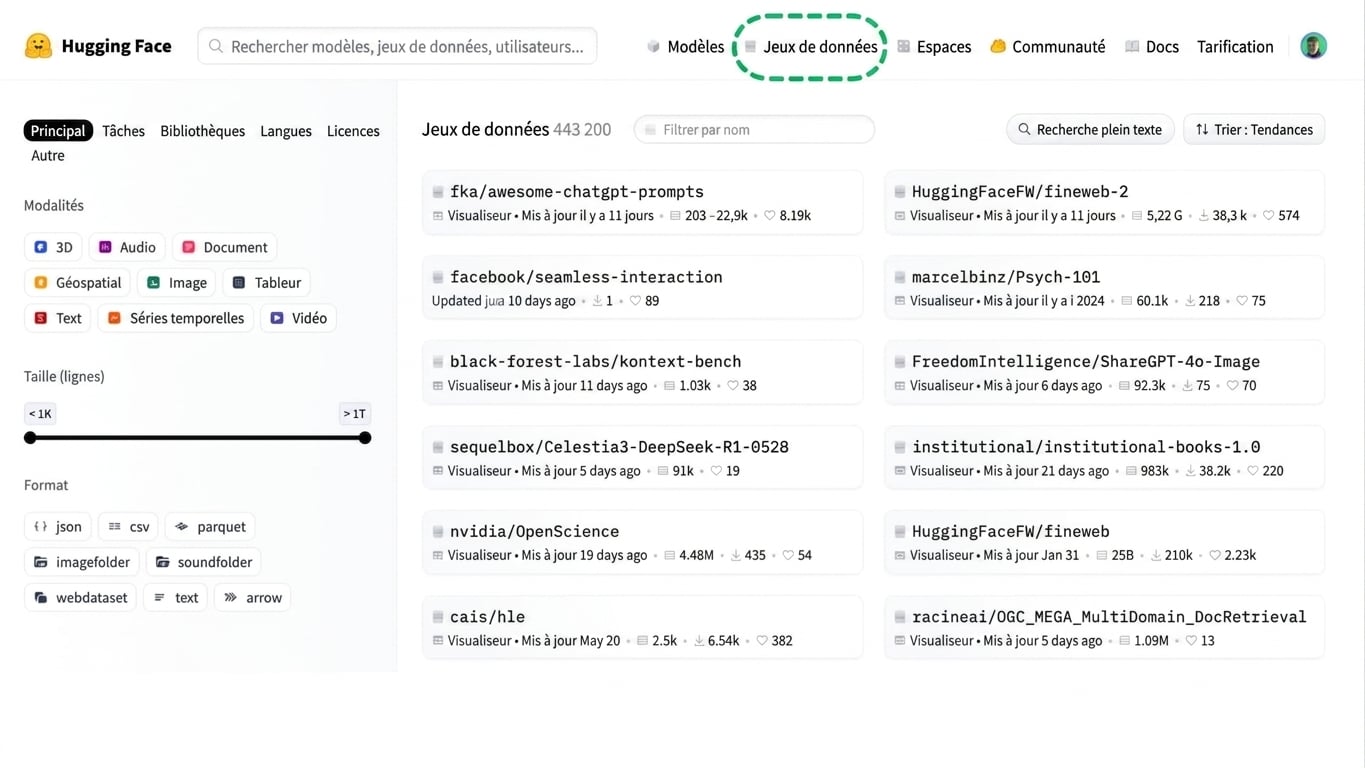
Task: Toggle the Tableur modality filter
Action: pyautogui.click(x=266, y=283)
